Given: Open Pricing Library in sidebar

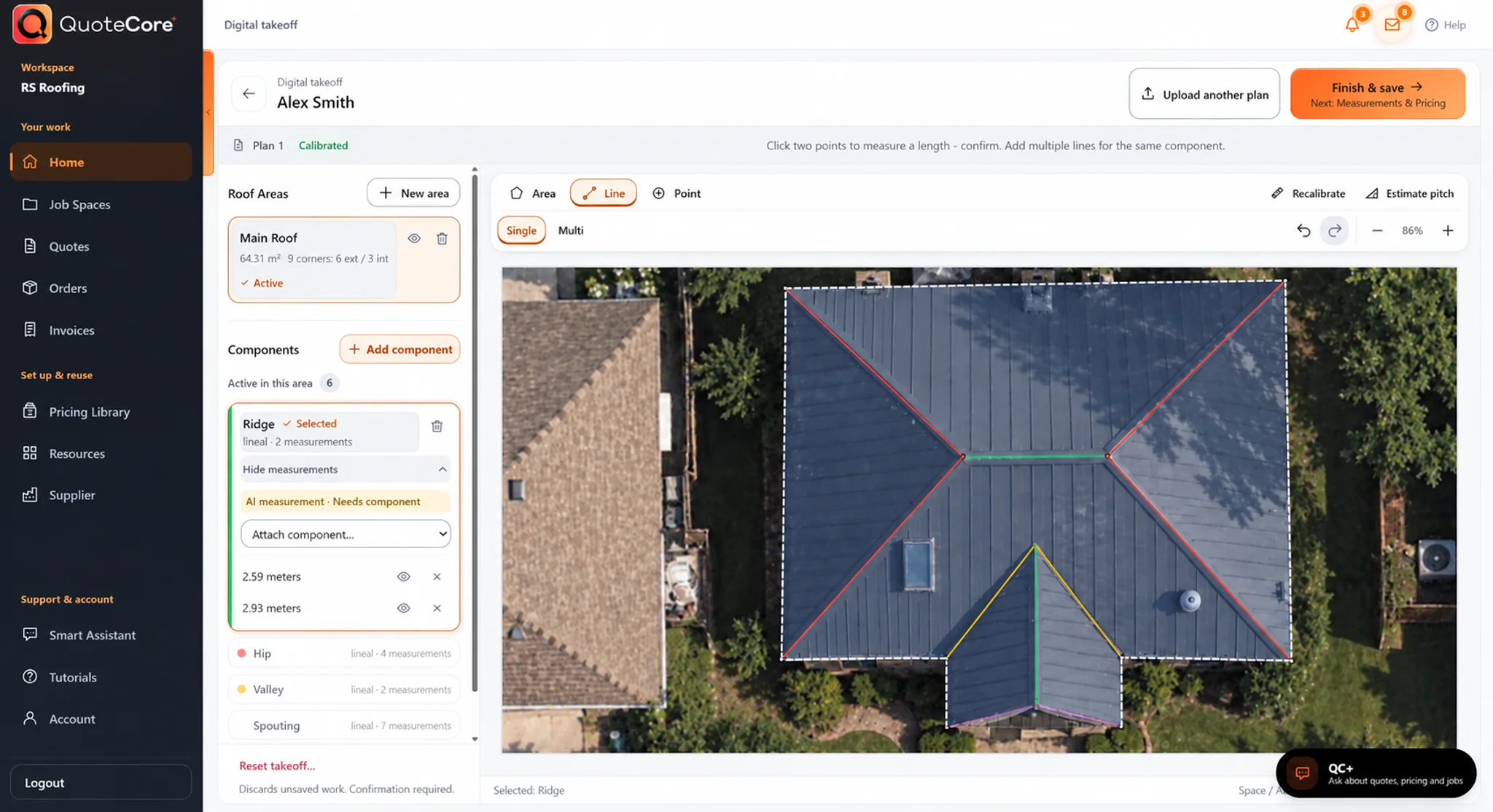Looking at the screenshot, I should tap(101, 412).
